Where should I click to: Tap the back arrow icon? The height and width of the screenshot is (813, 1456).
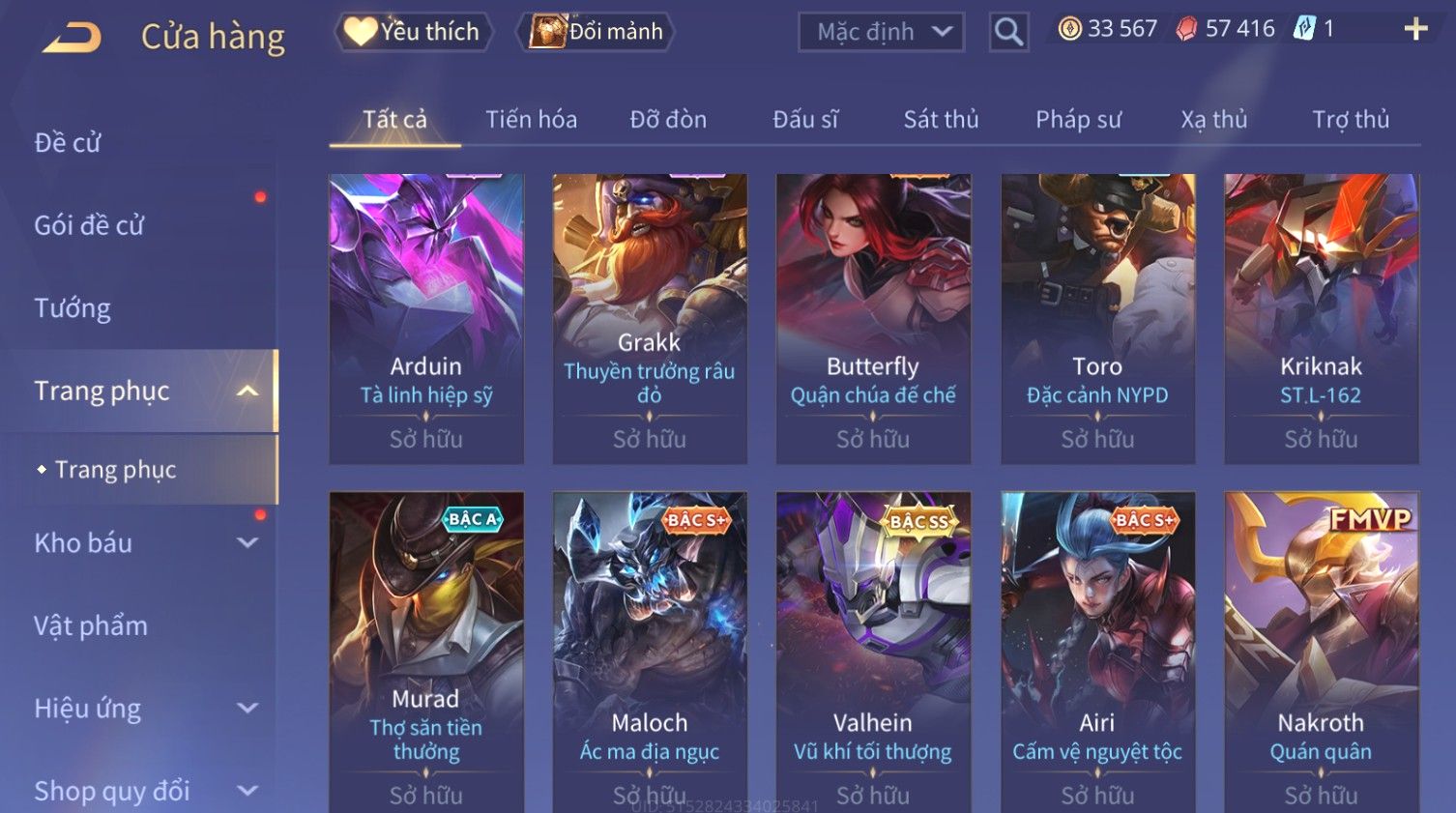[73, 38]
